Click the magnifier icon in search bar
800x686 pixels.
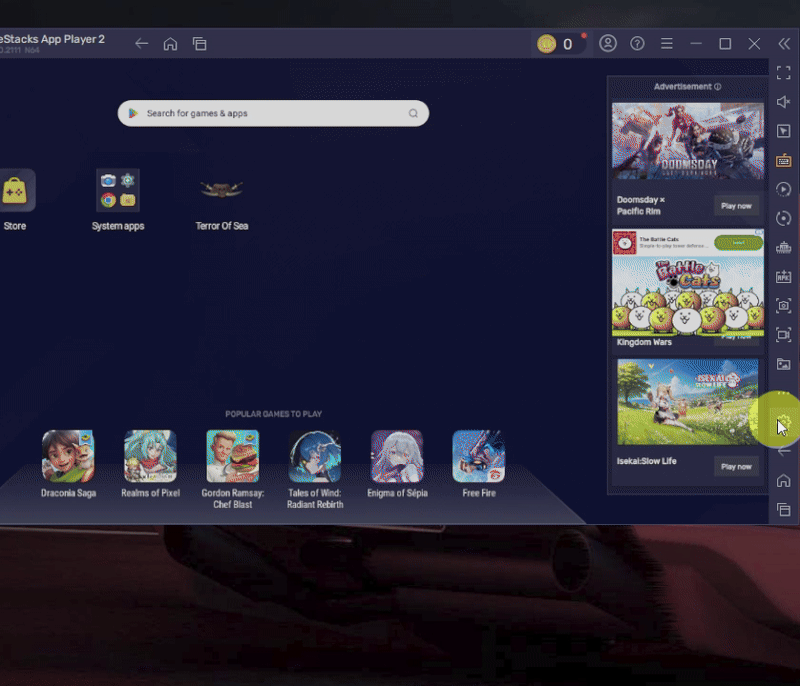coord(413,113)
